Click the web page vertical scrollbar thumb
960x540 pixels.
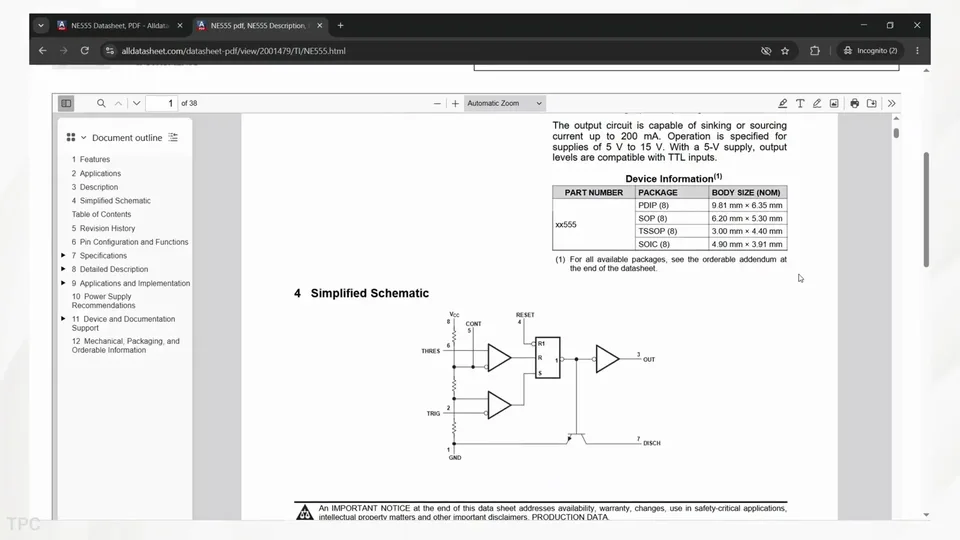point(926,209)
